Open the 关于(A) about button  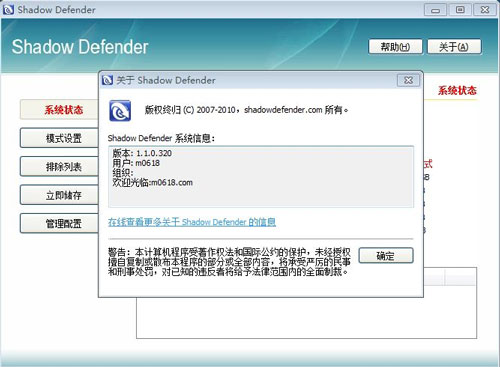tap(454, 47)
